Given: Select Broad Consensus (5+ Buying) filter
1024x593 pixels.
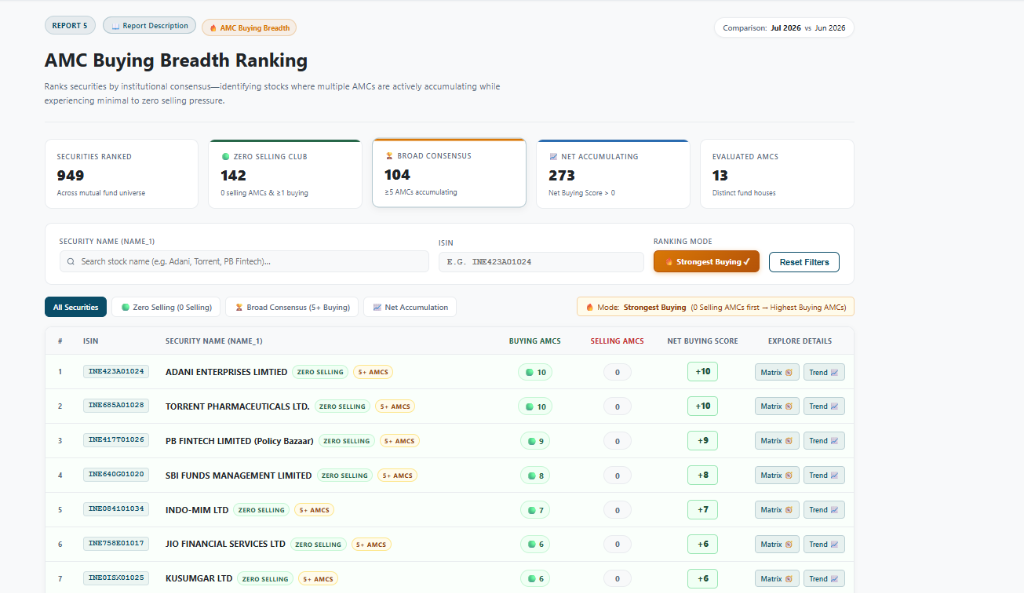Looking at the screenshot, I should coord(292,307).
